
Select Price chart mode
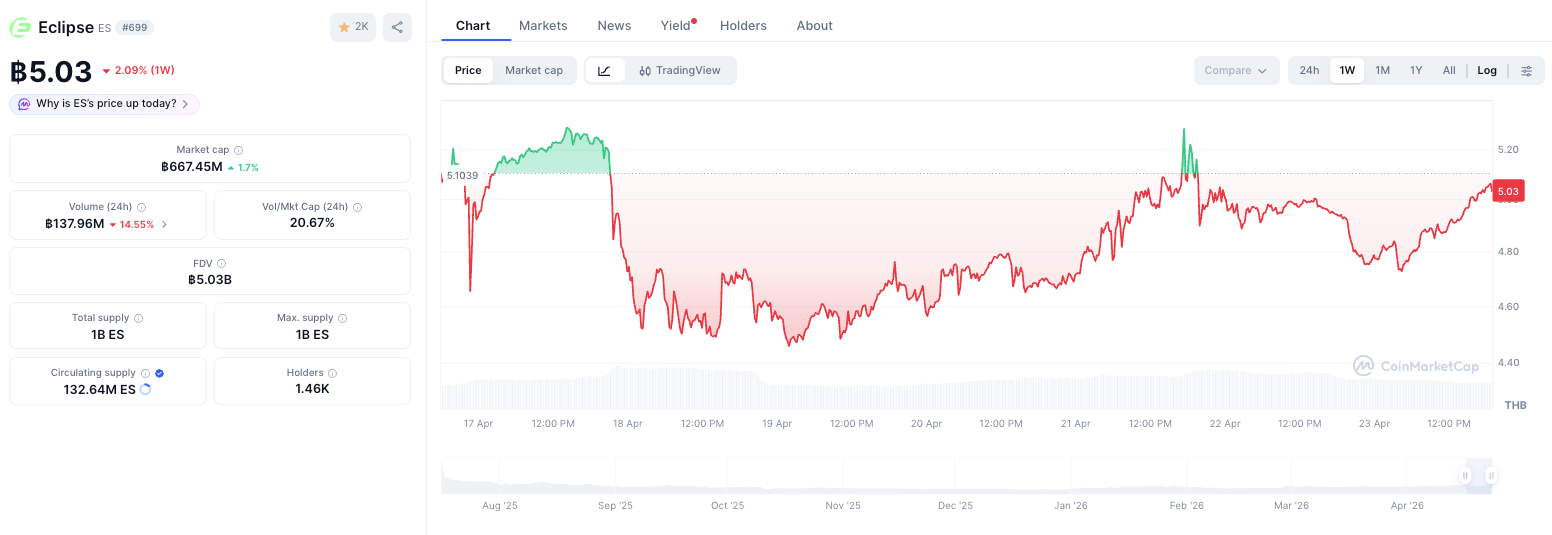coord(468,70)
